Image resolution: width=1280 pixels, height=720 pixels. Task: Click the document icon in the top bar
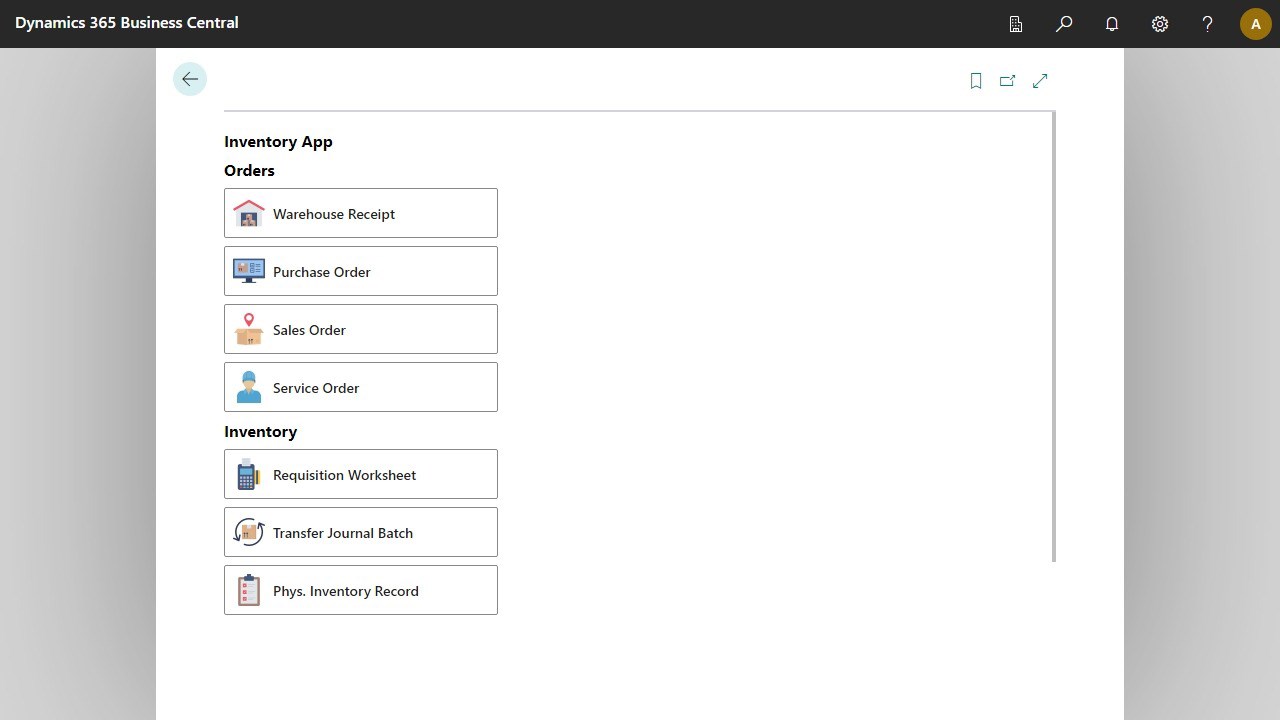point(1015,23)
